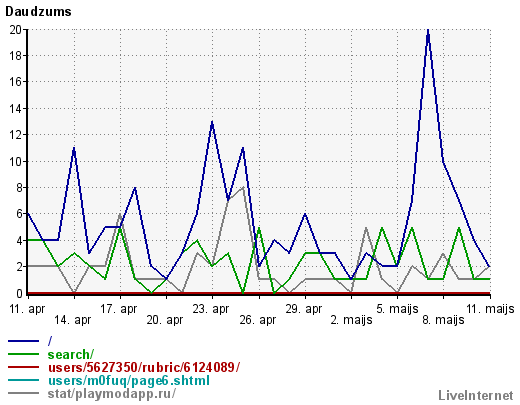Screen dimensions: 520x405
Task: Click the y-axis value 2
Action: (x=19, y=267)
